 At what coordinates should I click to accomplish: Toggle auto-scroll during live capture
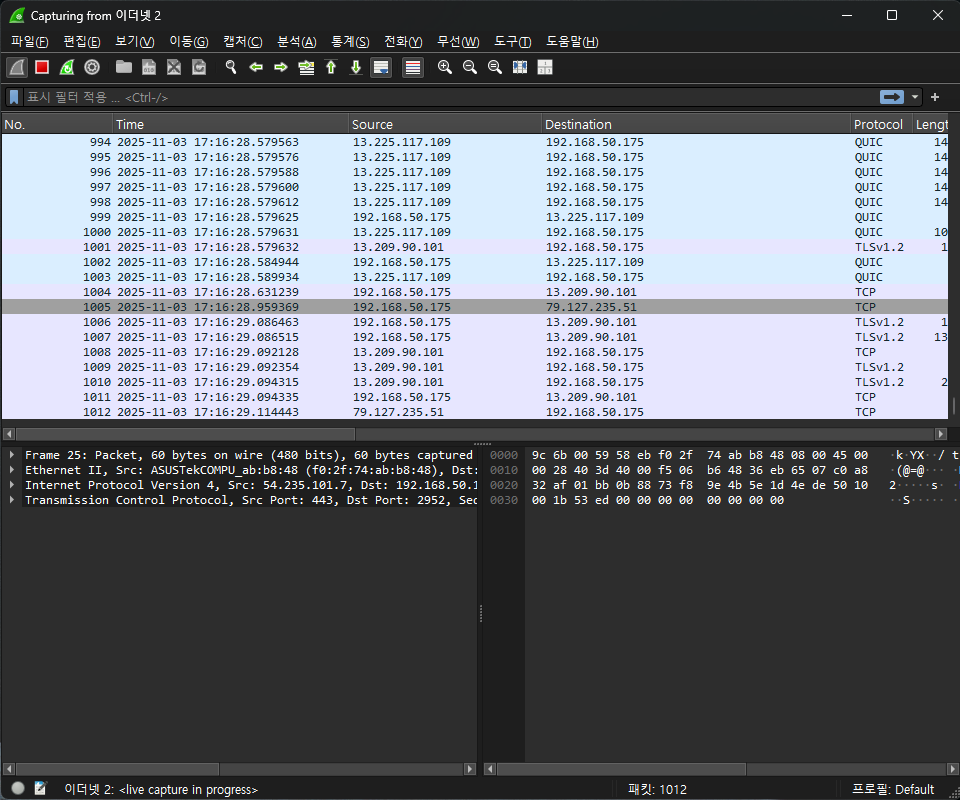(x=380, y=67)
